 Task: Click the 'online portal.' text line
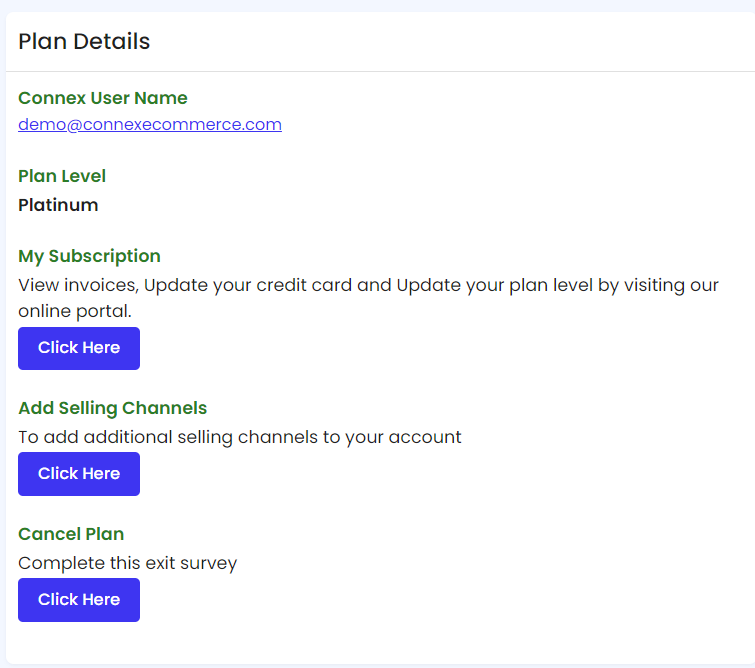click(75, 312)
